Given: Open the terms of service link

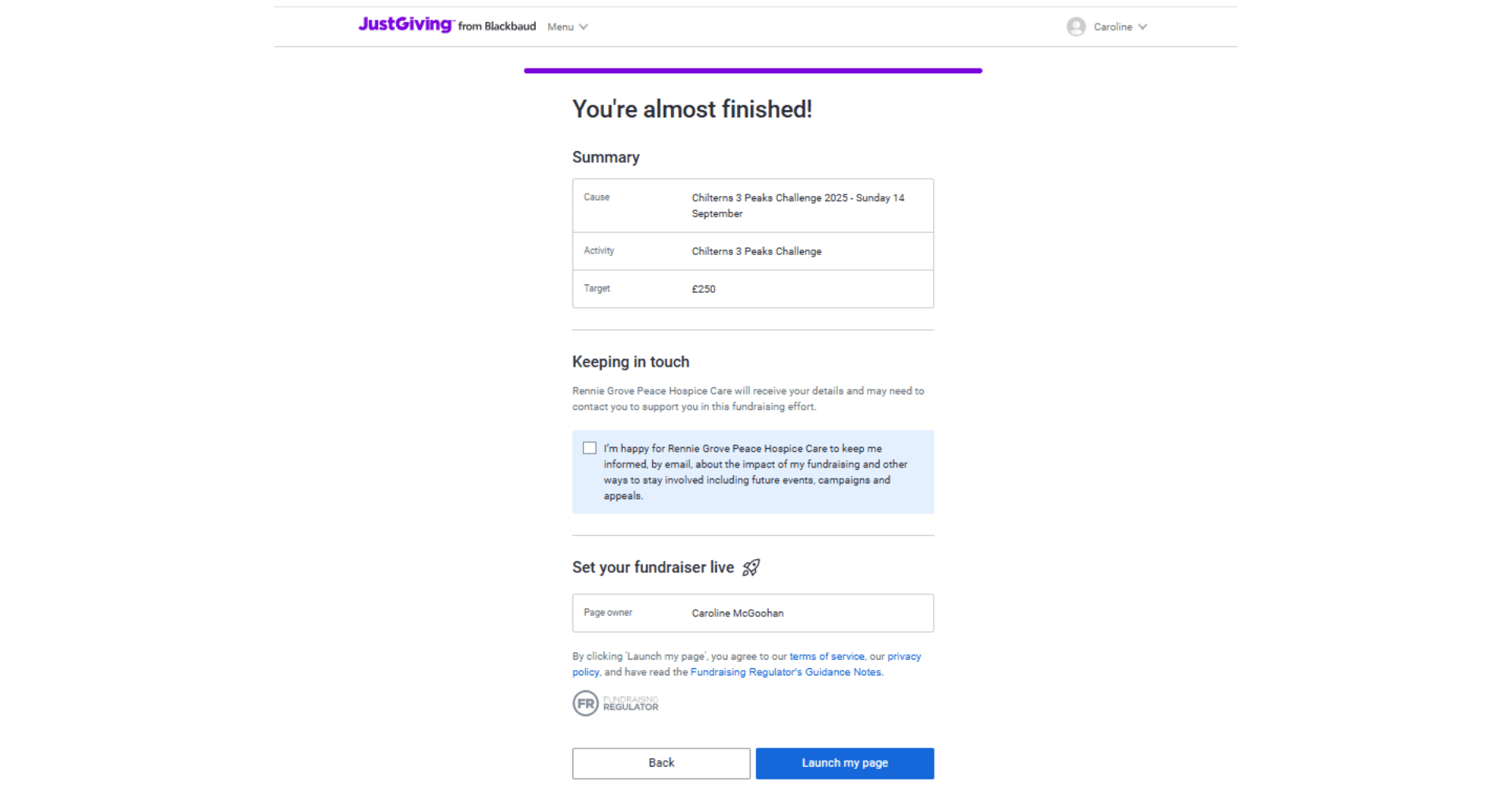Looking at the screenshot, I should click(827, 656).
